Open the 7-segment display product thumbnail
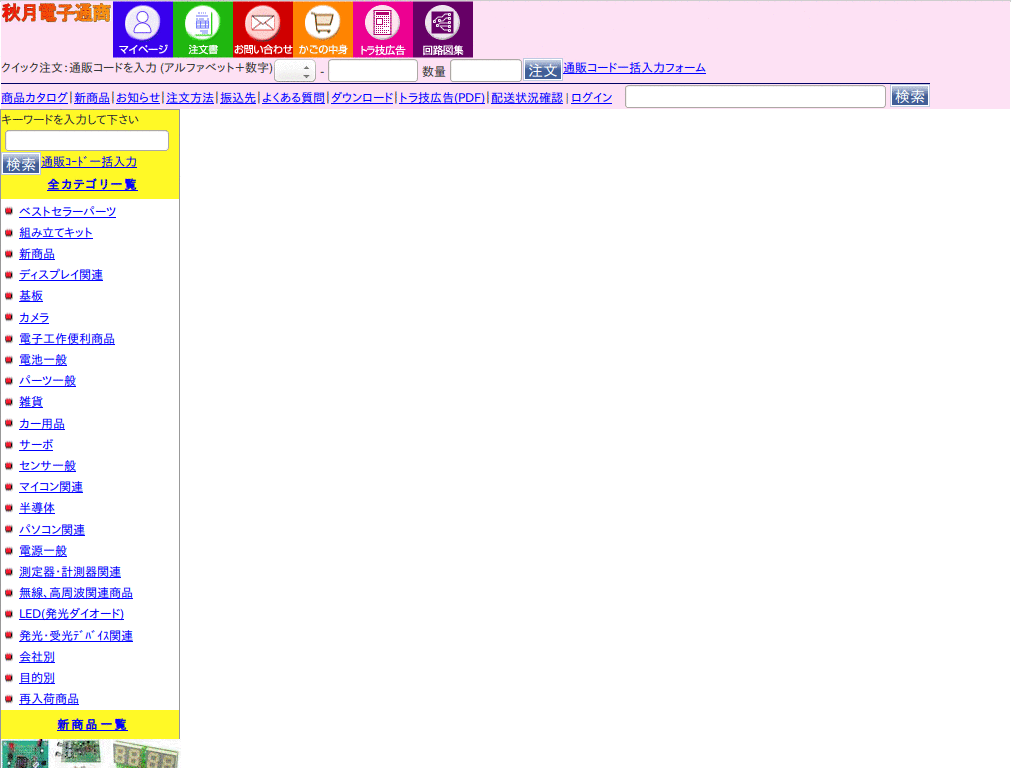This screenshot has width=1024, height=768. 145,754
